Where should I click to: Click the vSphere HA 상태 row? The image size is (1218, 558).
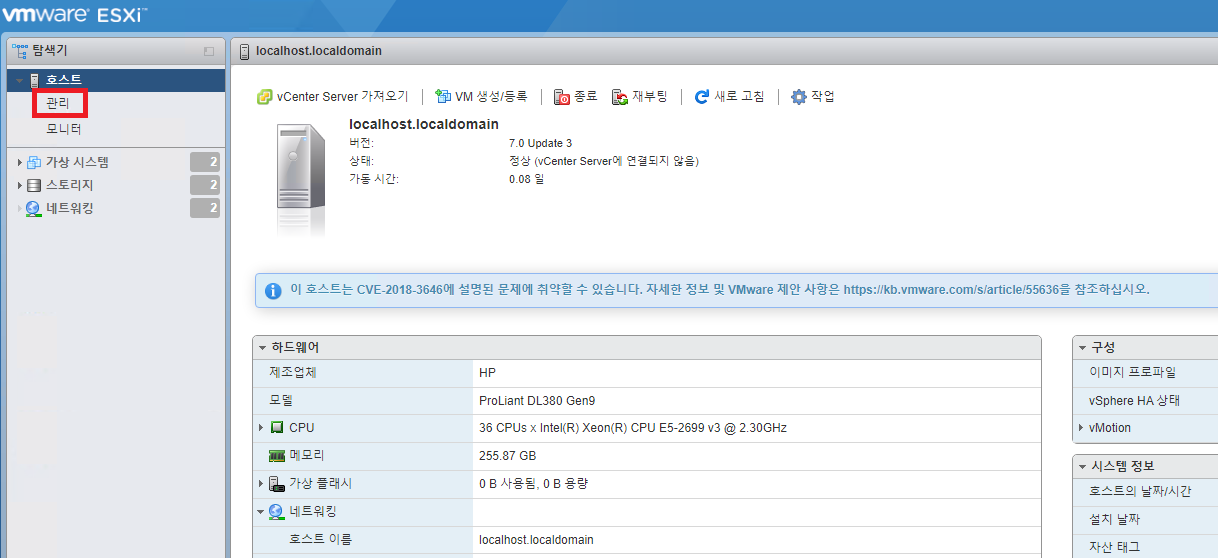click(1145, 400)
